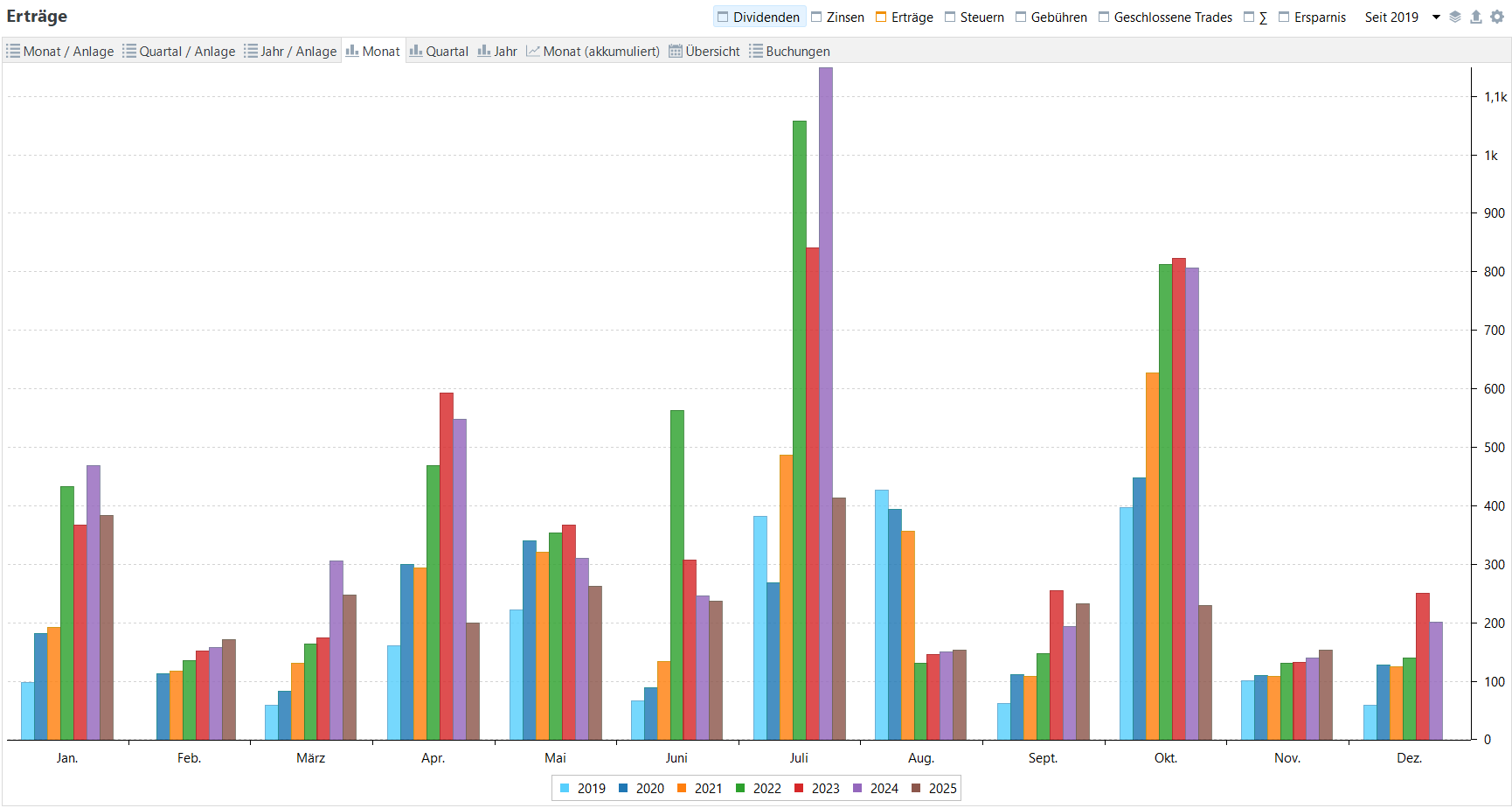
Task: Click the calendar icon of Übersicht tab
Action: click(676, 52)
